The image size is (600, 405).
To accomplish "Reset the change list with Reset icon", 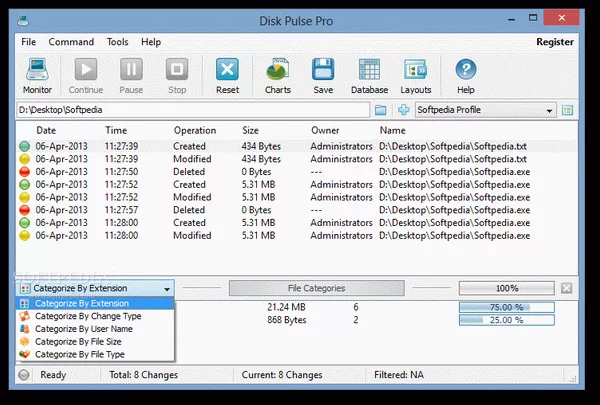I will tap(227, 76).
